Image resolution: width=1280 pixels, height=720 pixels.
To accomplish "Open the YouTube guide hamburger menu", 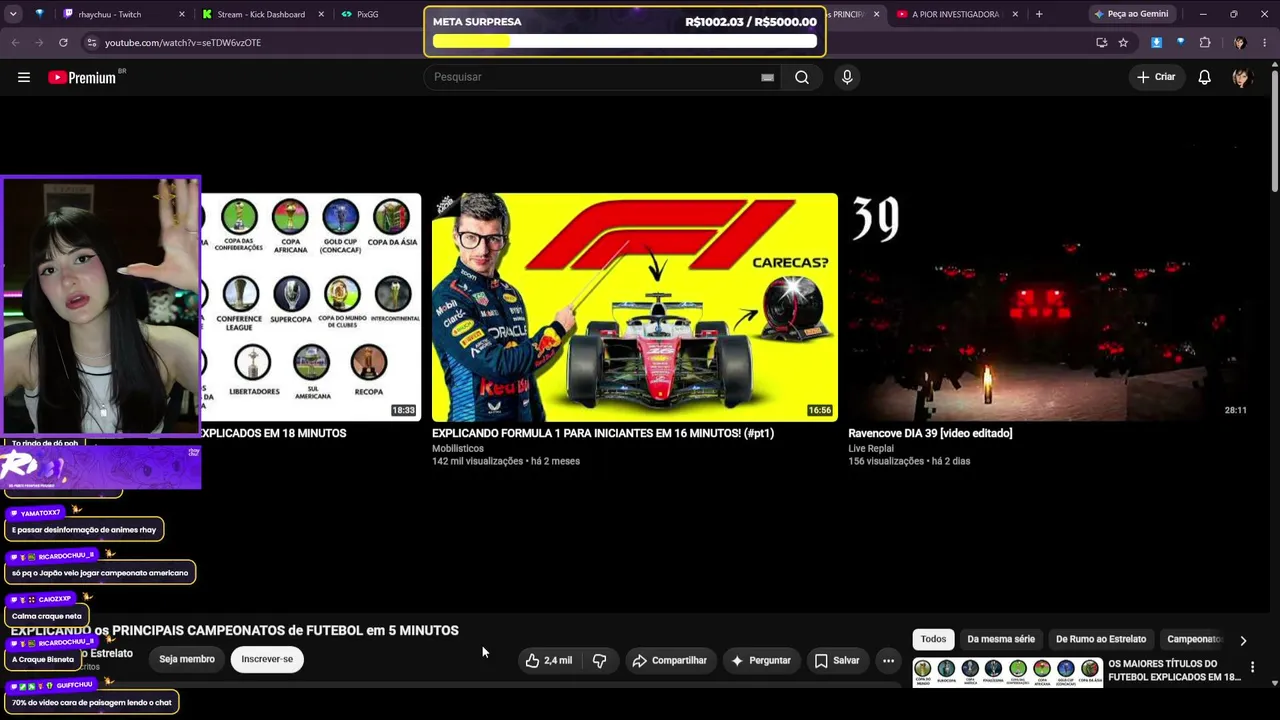I will click(x=24, y=77).
